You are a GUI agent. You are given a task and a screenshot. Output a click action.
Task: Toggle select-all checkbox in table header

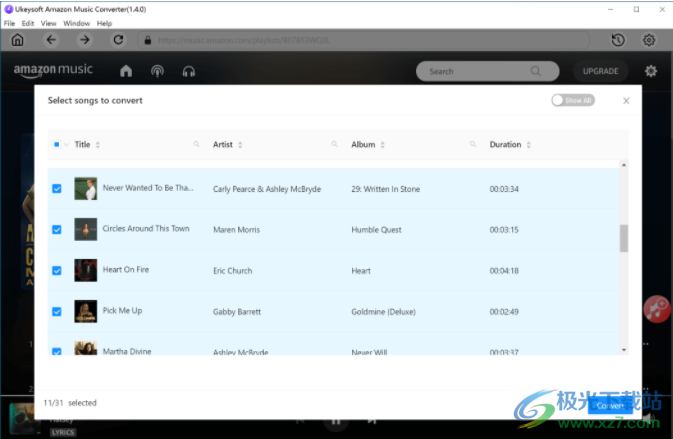click(x=56, y=144)
